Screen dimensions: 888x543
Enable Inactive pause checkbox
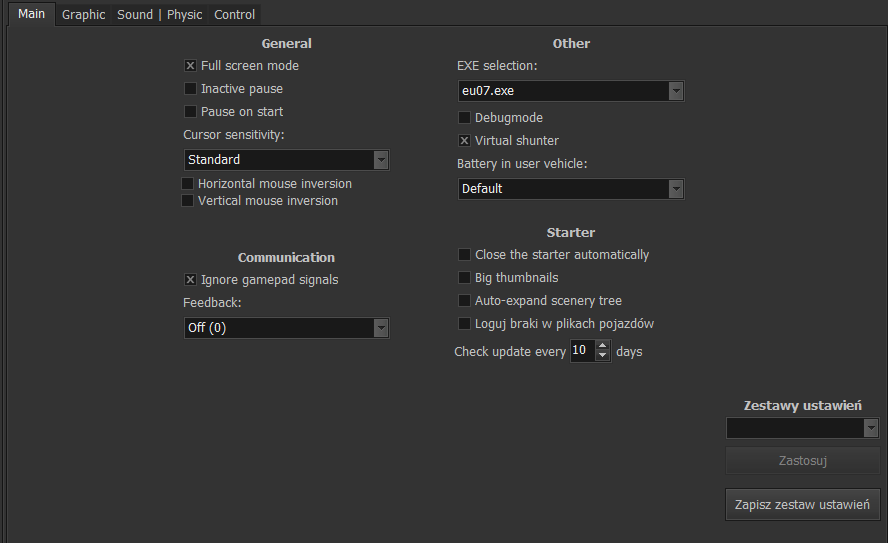tap(190, 89)
